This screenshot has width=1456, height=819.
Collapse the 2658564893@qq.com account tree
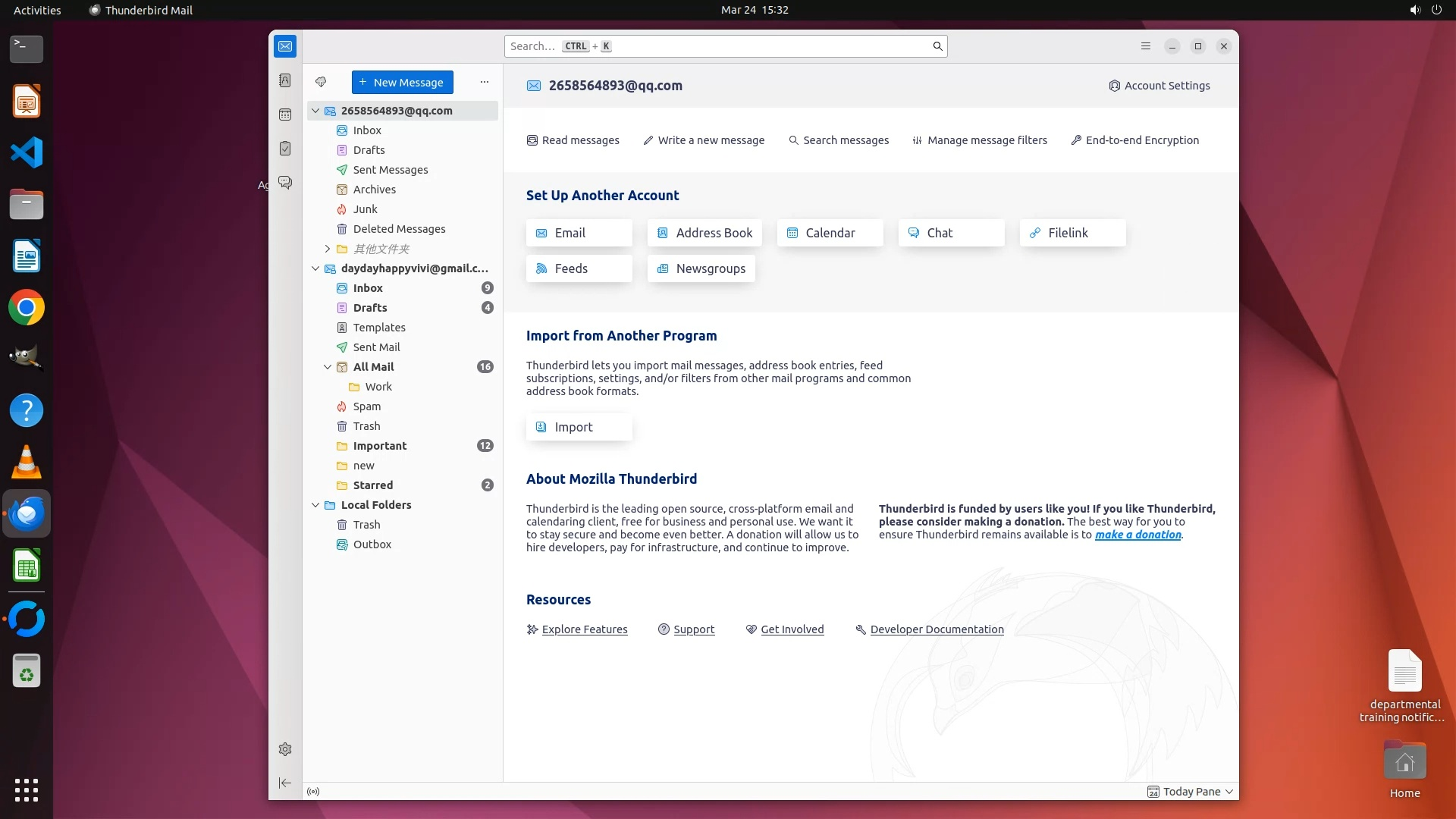[315, 111]
